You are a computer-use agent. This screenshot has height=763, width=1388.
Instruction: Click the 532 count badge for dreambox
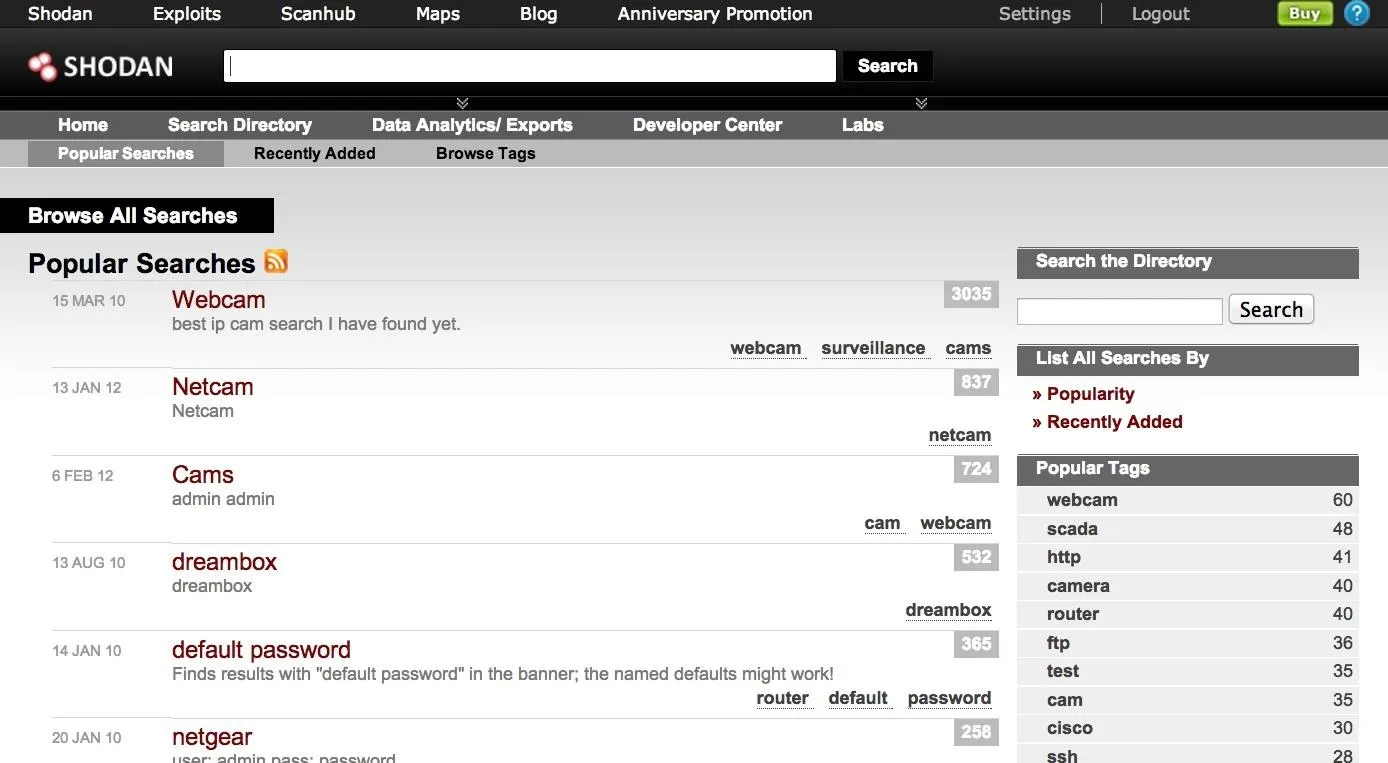(x=976, y=557)
